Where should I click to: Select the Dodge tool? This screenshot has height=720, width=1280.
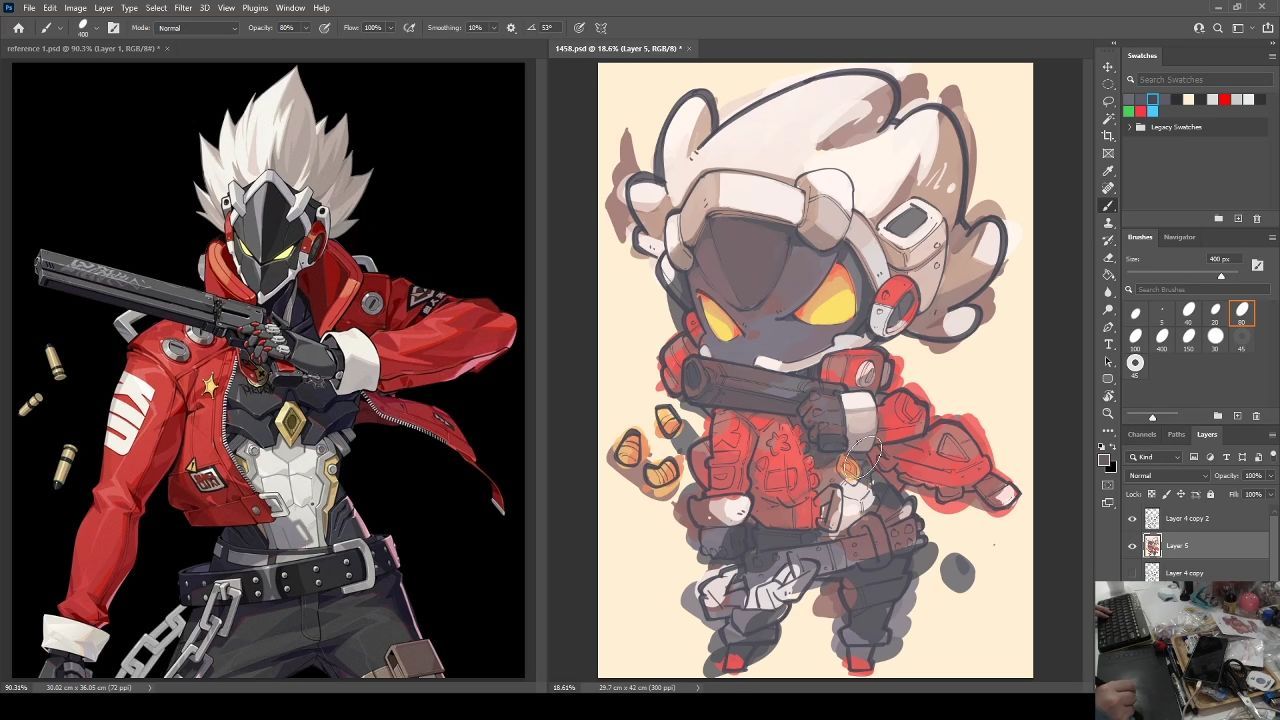coord(1108,309)
